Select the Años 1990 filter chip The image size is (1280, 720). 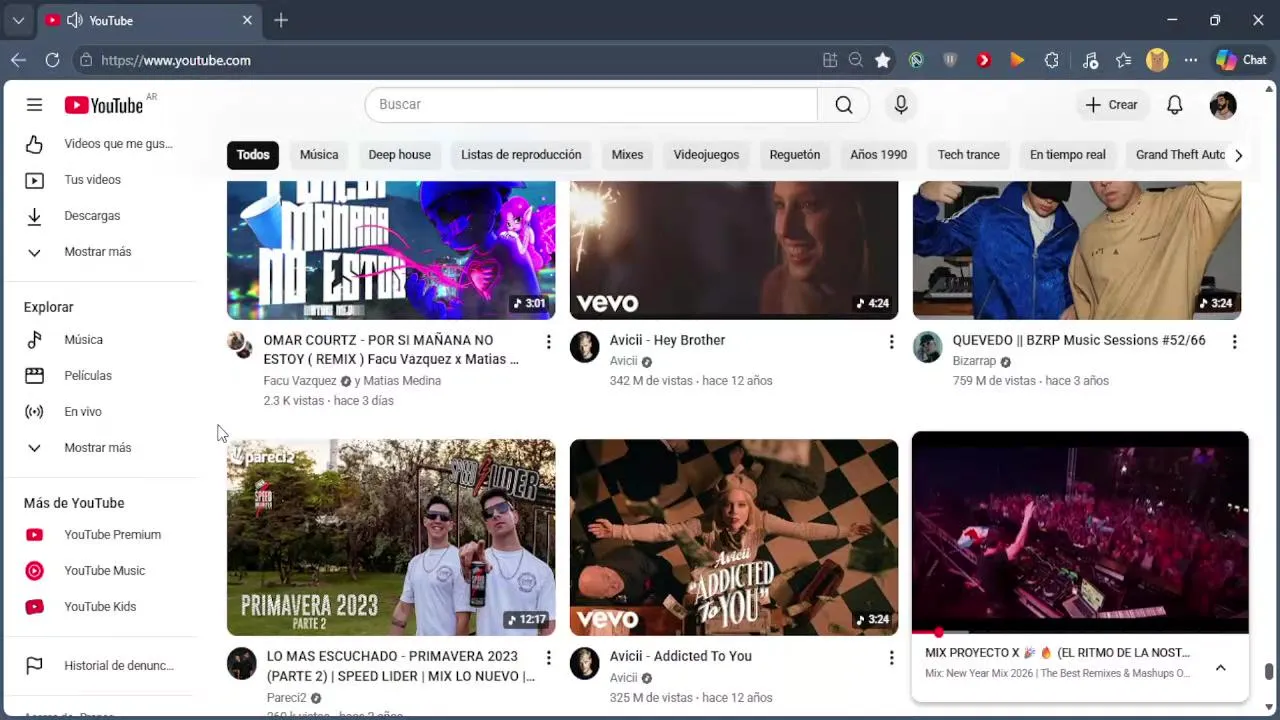(x=879, y=155)
